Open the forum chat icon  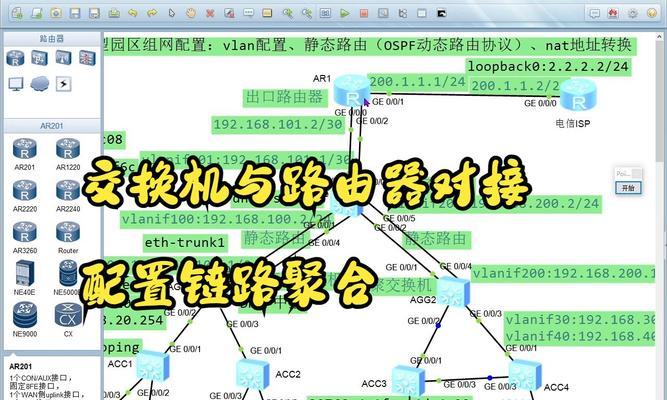pos(594,13)
